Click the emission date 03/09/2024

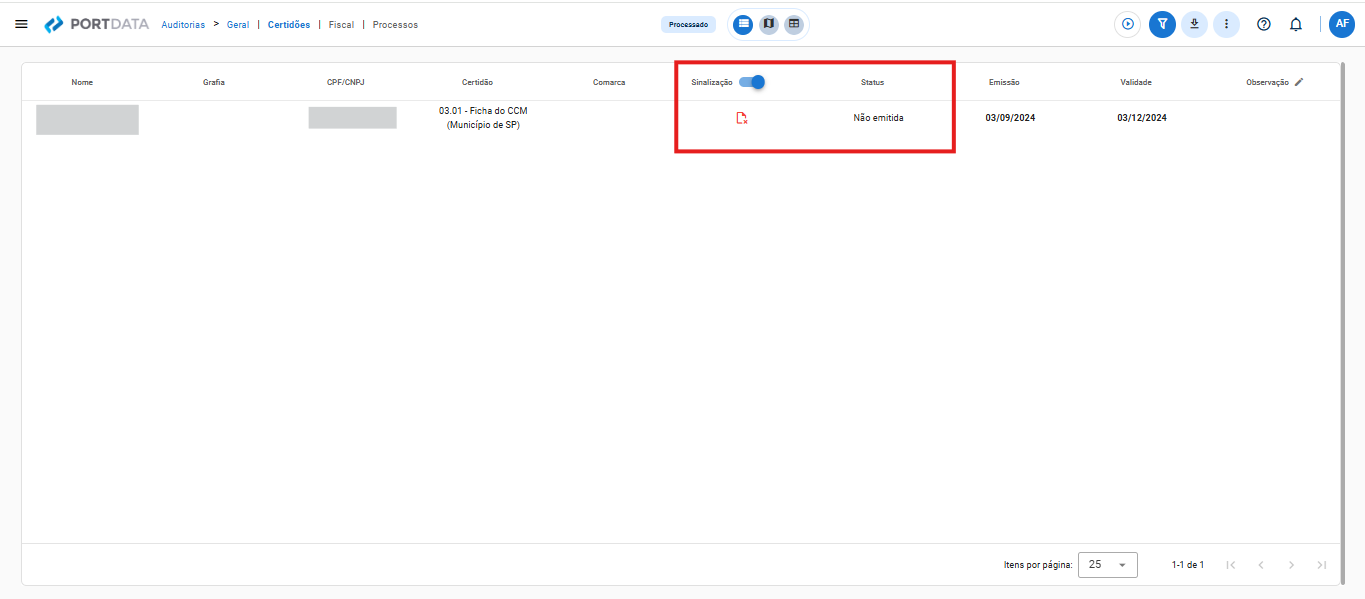(x=1010, y=118)
